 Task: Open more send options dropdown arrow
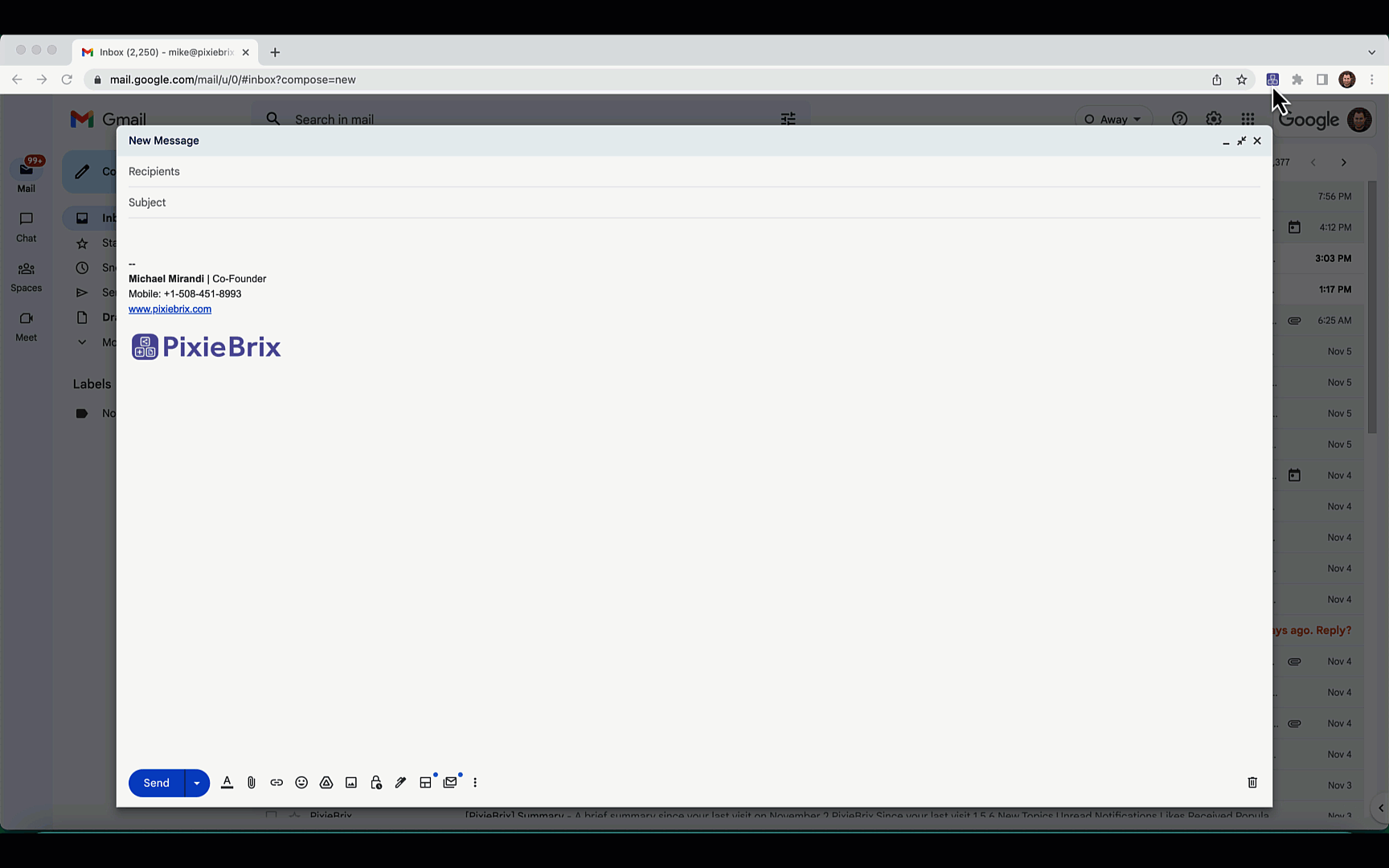pos(197,783)
